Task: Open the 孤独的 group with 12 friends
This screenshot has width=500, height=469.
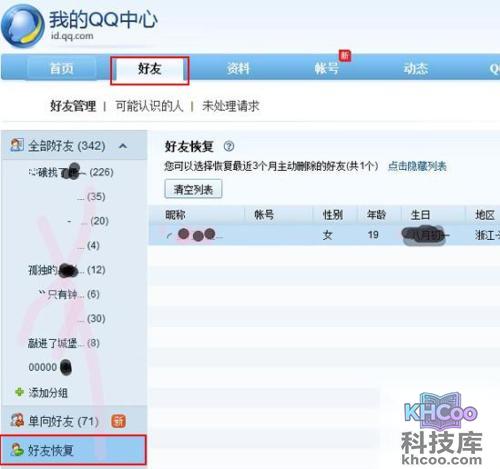Action: pos(67,270)
